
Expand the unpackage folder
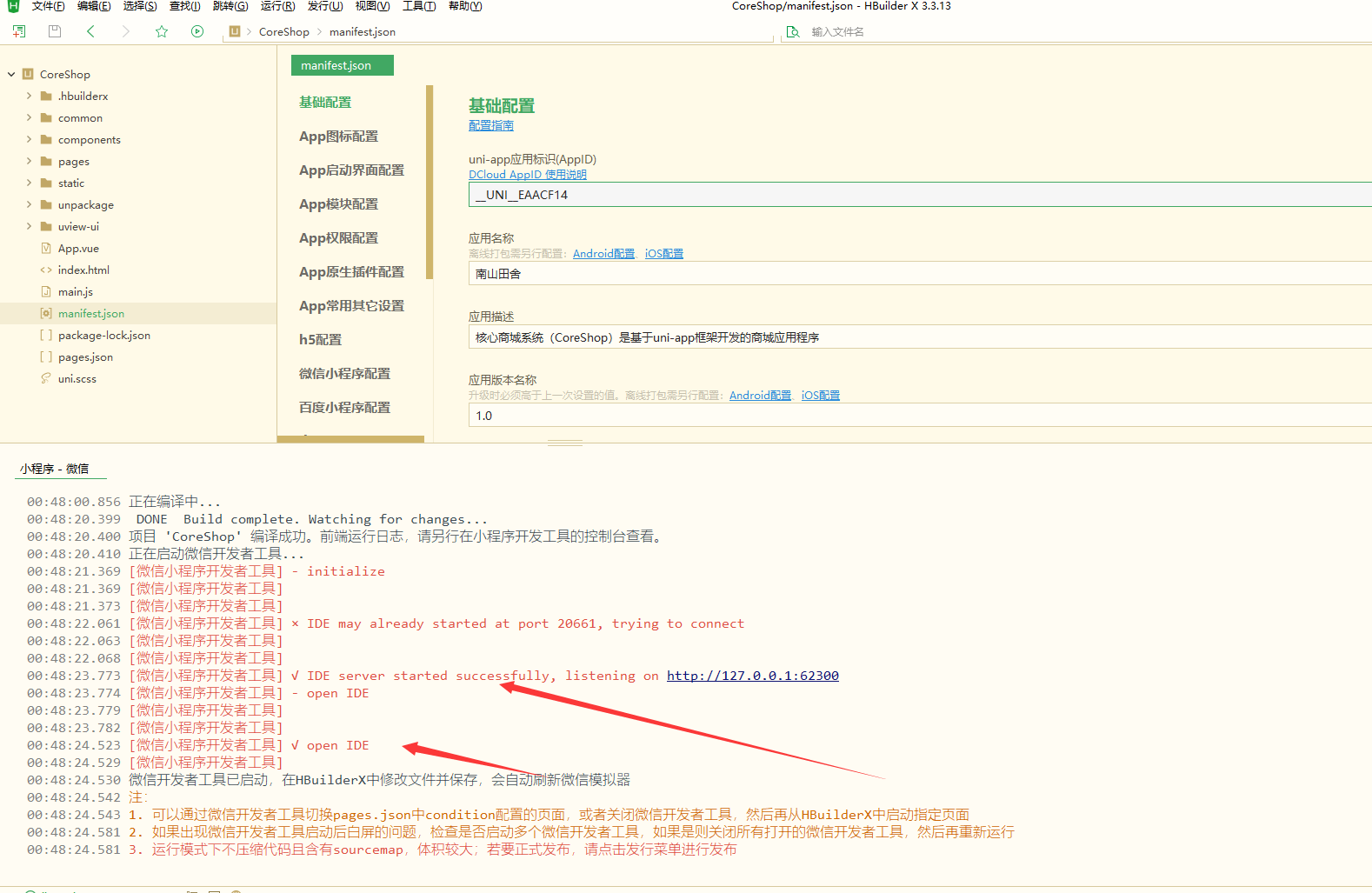[29, 205]
